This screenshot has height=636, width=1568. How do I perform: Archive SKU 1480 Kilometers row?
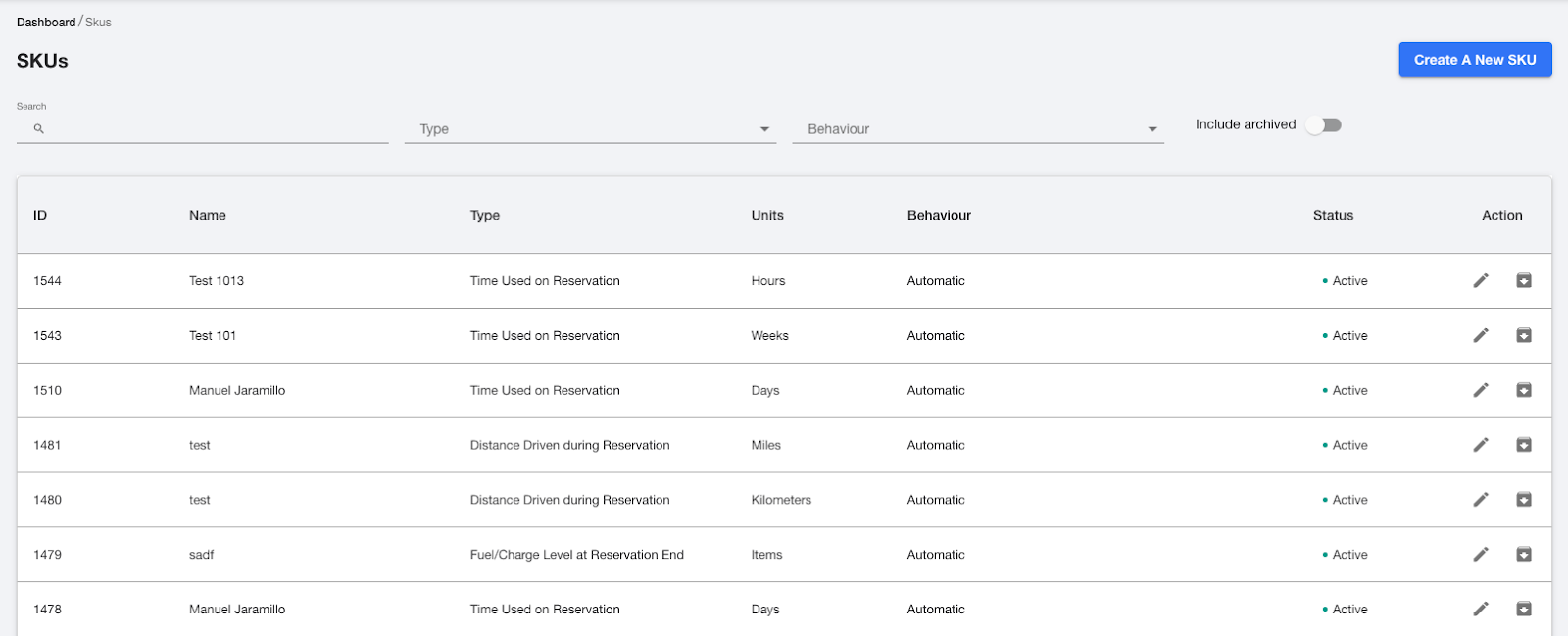[1524, 500]
